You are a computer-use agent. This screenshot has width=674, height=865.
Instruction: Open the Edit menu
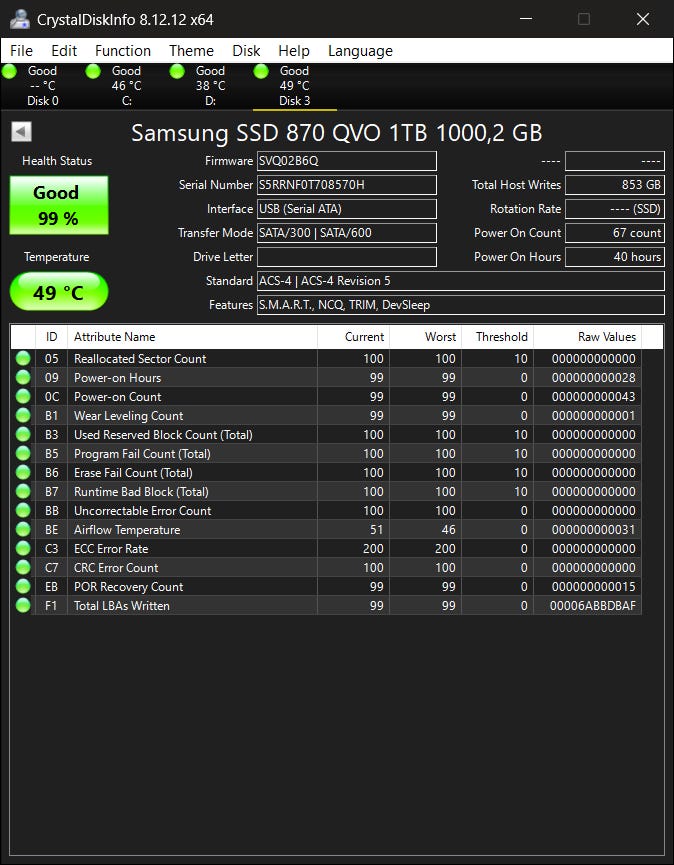click(x=64, y=51)
